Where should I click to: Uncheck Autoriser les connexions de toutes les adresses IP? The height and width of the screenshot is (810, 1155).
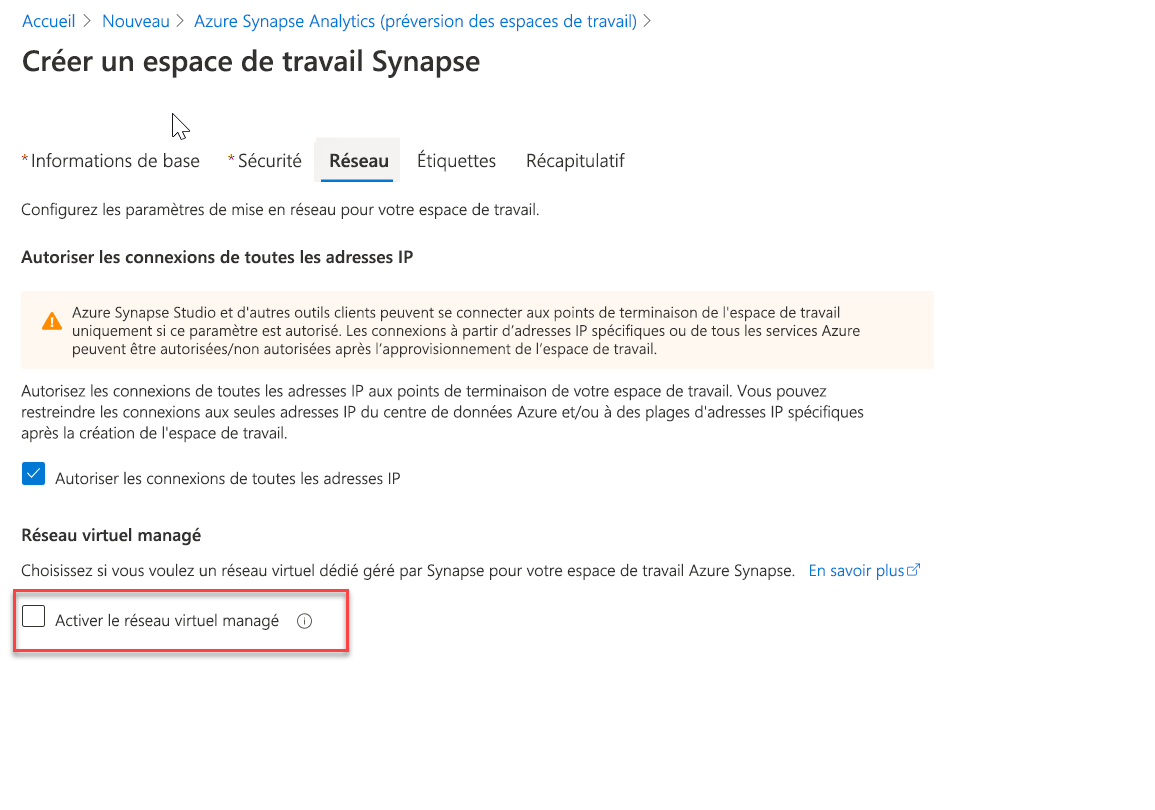[x=34, y=475]
